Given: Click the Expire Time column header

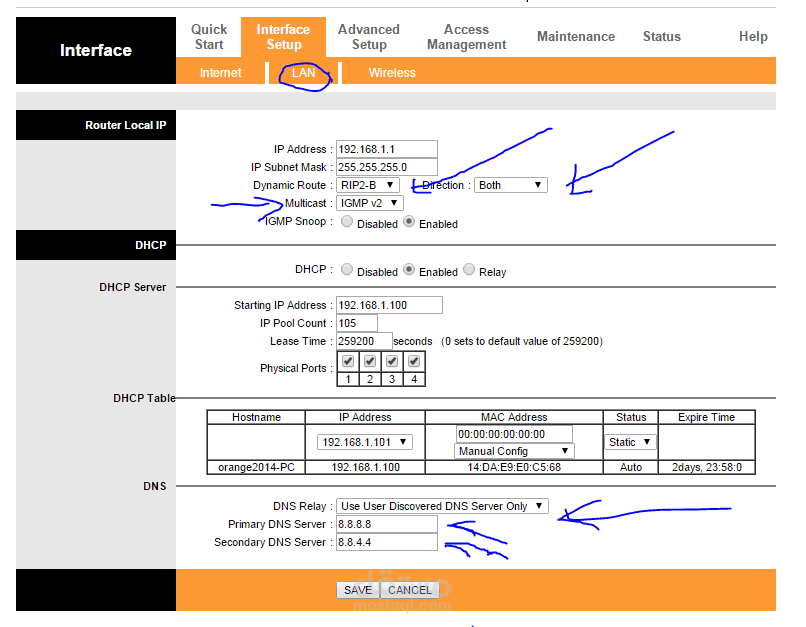Looking at the screenshot, I should 707,417.
